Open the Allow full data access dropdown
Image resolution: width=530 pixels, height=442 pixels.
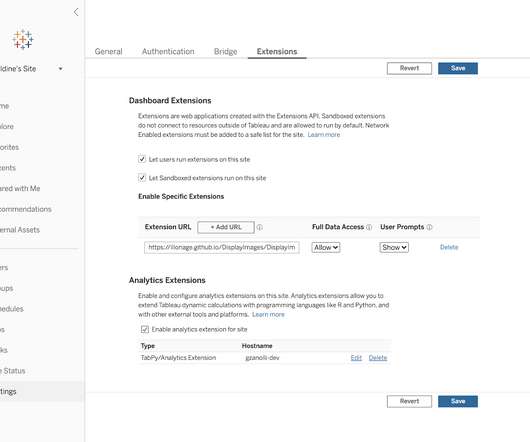pos(326,248)
